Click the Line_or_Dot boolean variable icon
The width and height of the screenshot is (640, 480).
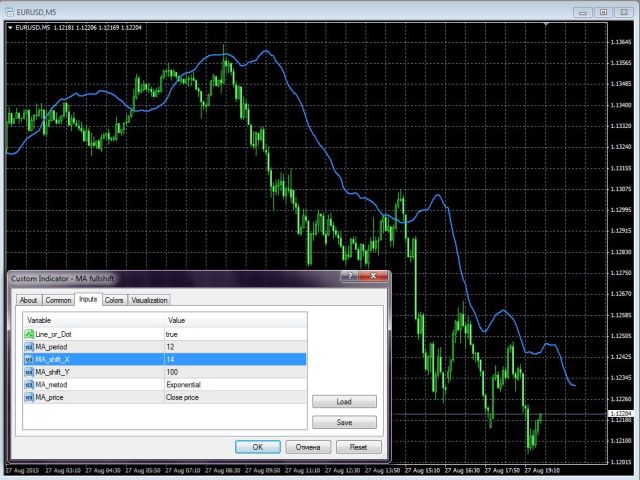click(x=29, y=332)
